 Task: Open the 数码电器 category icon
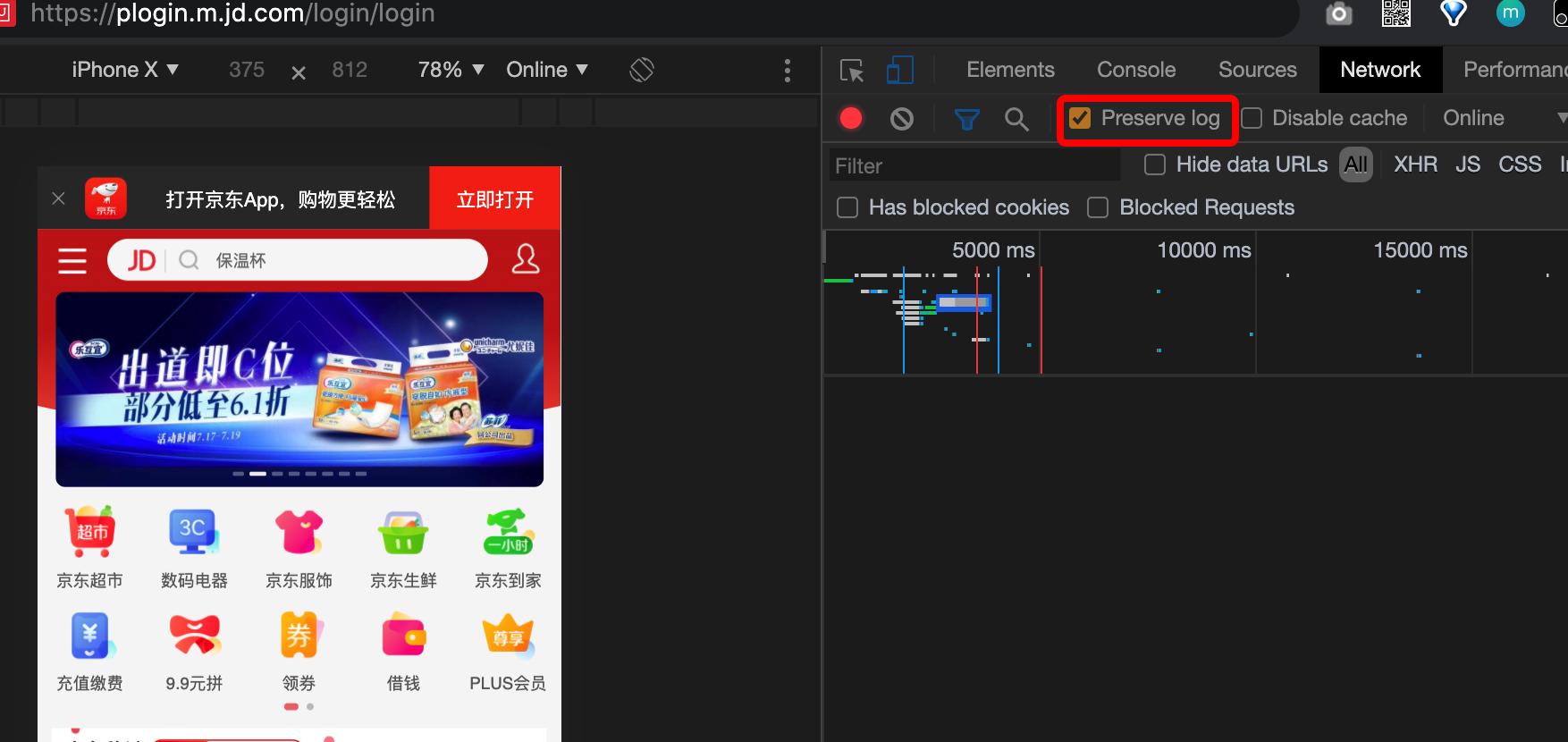[194, 531]
